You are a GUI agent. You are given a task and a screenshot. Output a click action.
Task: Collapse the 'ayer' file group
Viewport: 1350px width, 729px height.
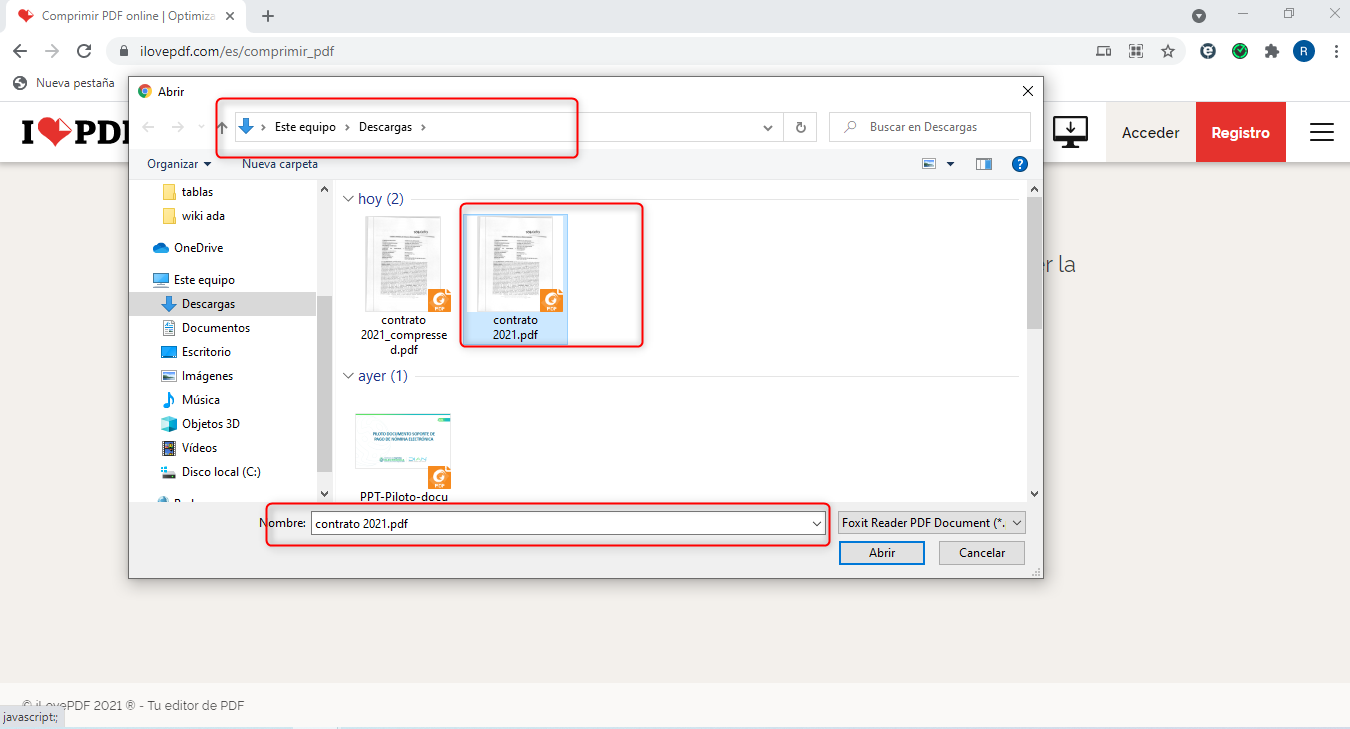(349, 376)
